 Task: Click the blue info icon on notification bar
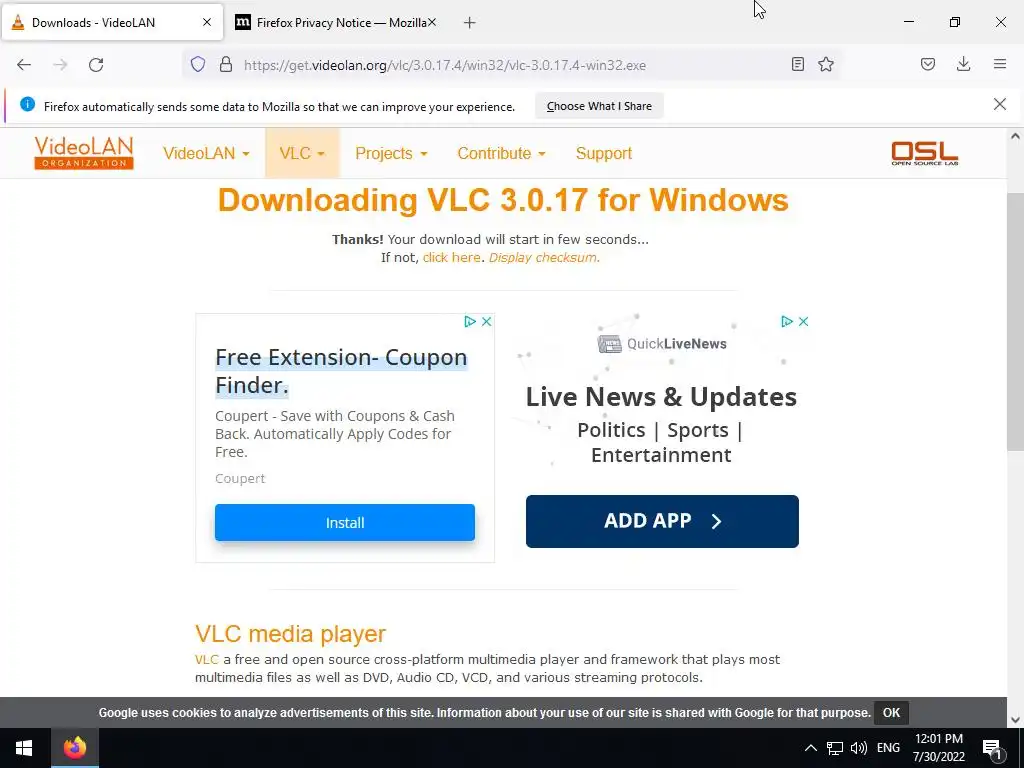[x=27, y=104]
